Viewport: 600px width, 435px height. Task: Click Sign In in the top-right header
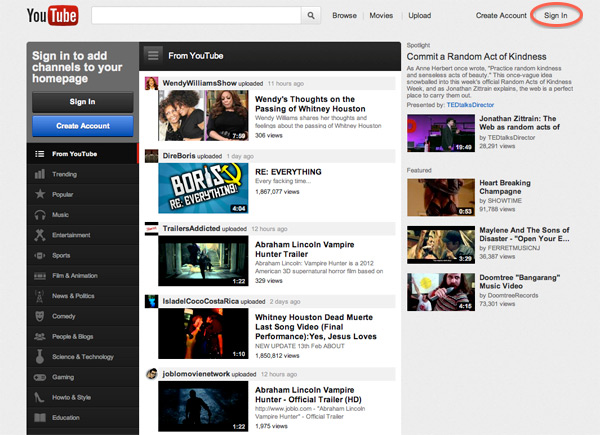pyautogui.click(x=556, y=16)
